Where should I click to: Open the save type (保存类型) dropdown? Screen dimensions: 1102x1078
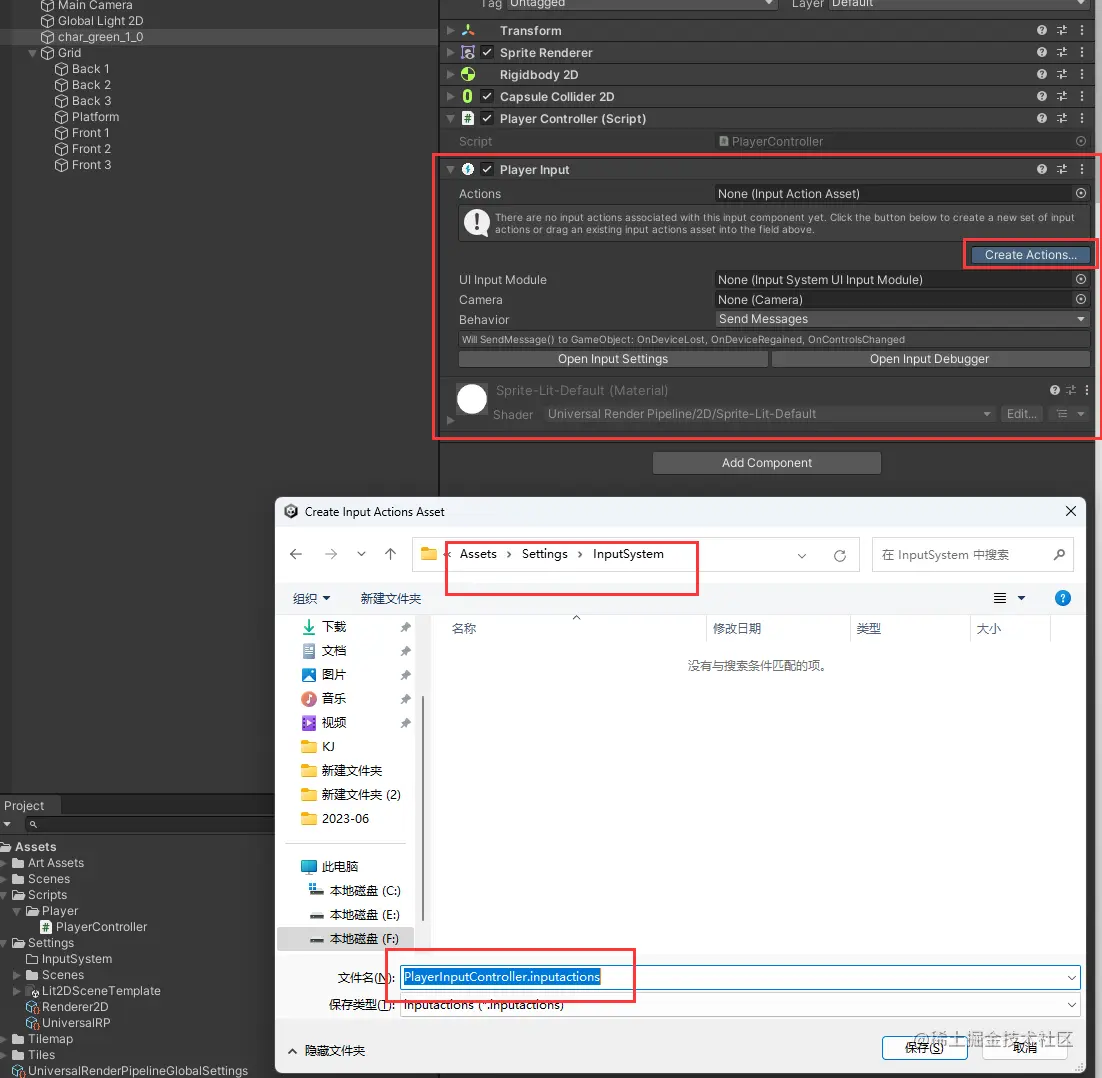1071,1005
